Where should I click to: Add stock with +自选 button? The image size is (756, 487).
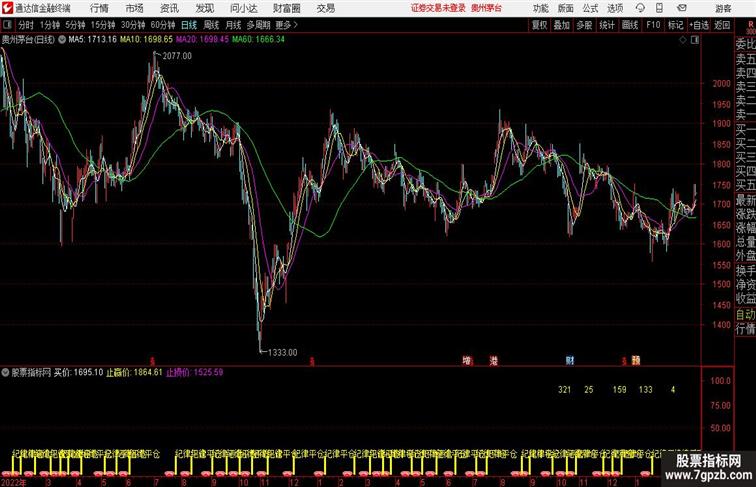[x=699, y=25]
